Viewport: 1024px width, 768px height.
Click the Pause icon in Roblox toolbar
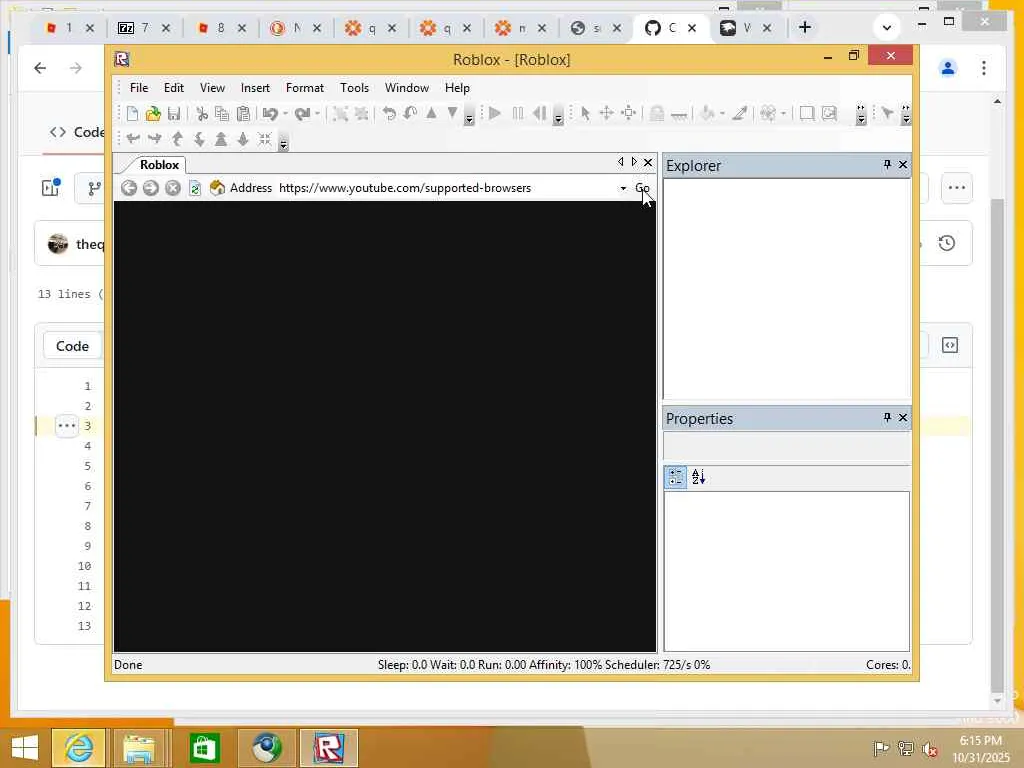pos(518,114)
